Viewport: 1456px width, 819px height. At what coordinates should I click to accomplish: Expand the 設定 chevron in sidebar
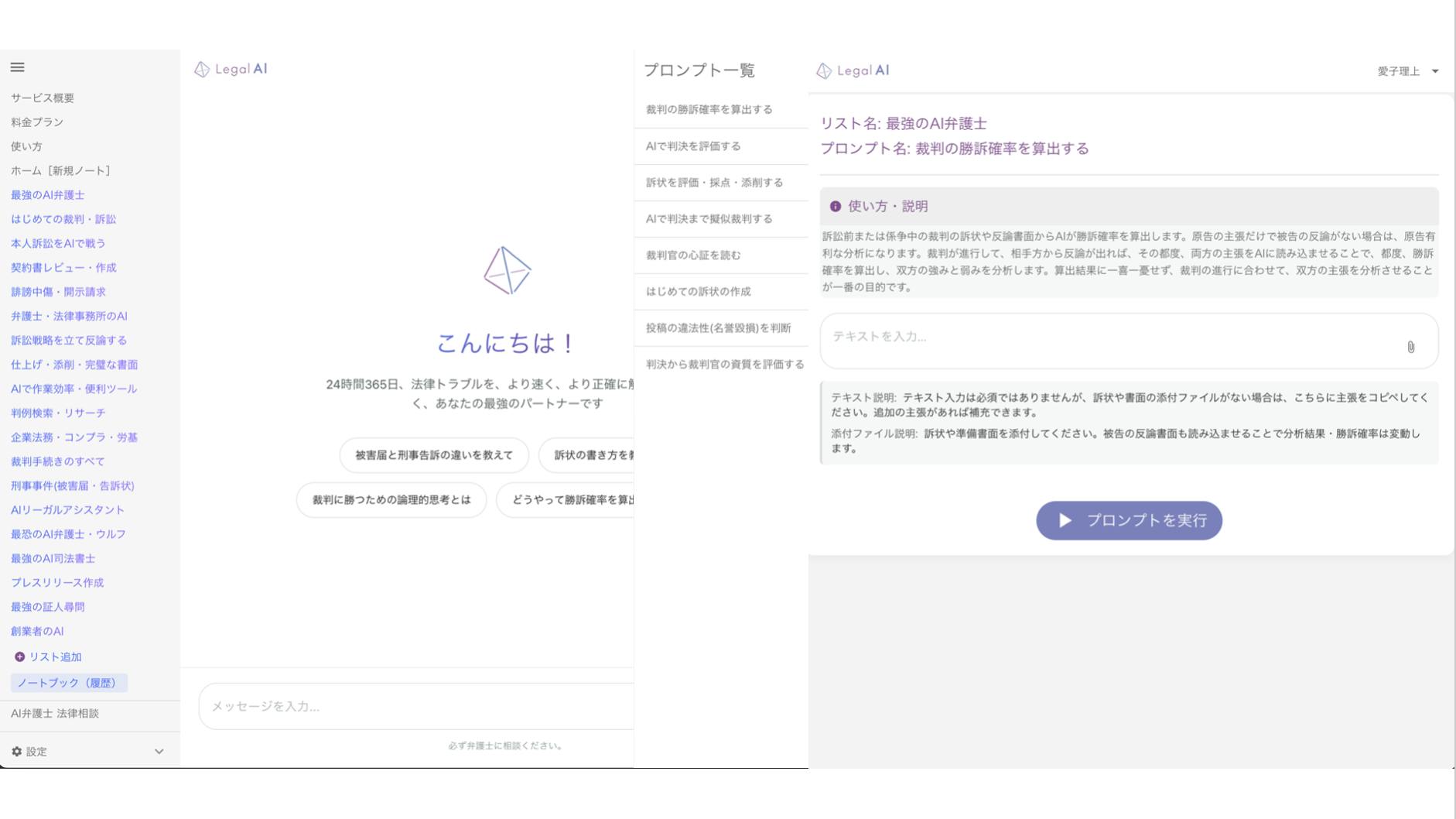pyautogui.click(x=159, y=752)
